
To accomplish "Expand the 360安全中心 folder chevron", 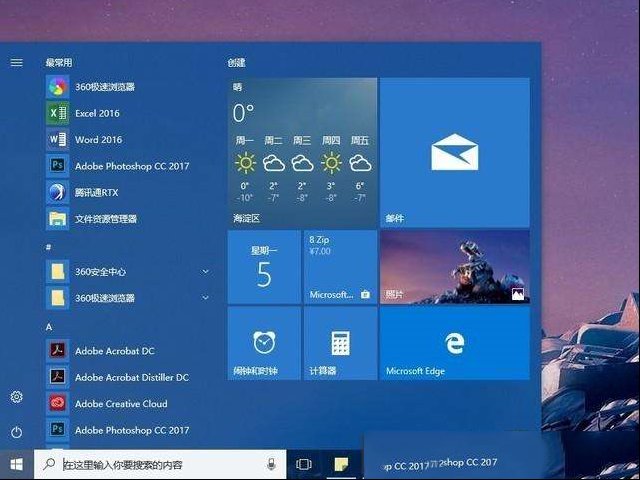I will click(x=206, y=271).
